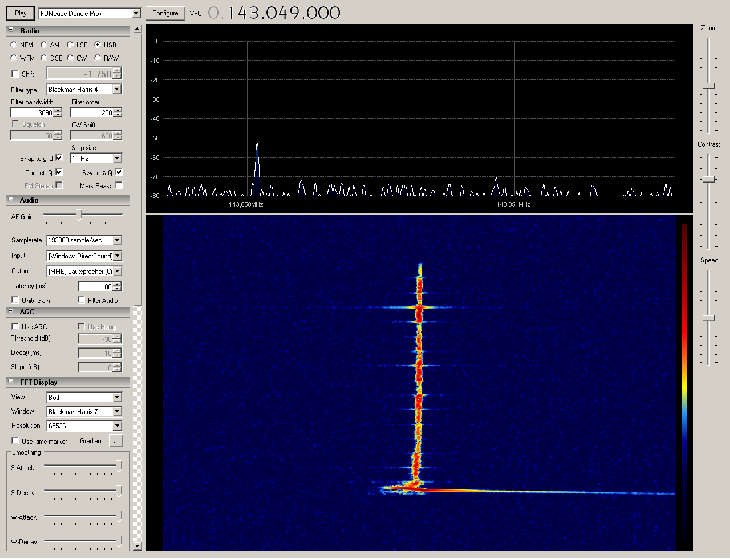Collapse the FFT Display section
The image size is (730, 559).
tap(11, 382)
